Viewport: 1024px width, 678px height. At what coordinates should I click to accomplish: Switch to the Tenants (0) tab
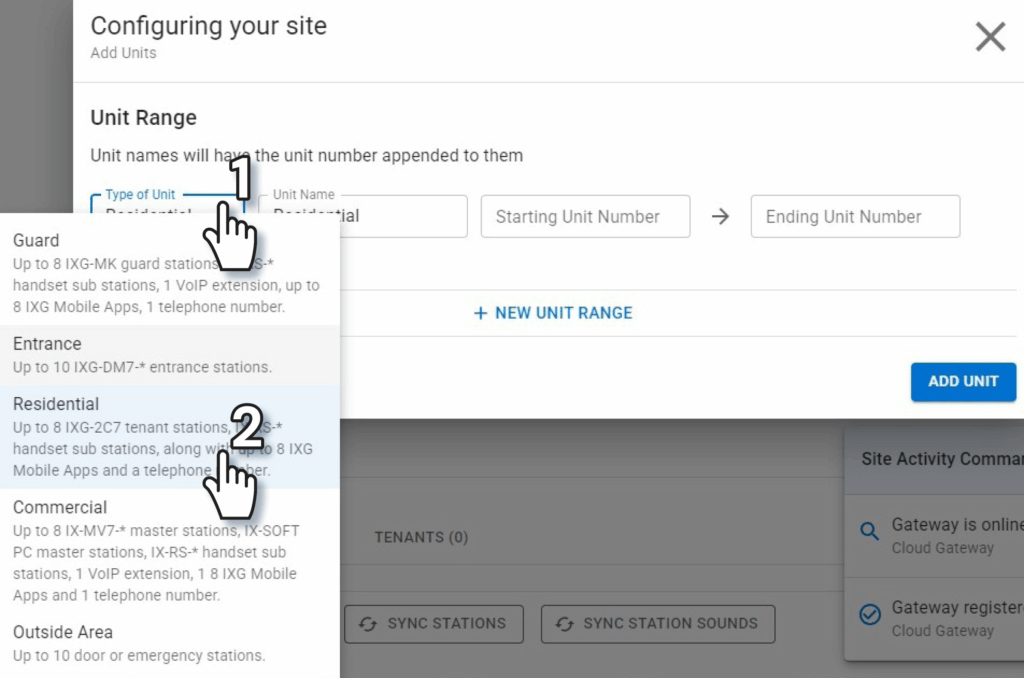[421, 537]
